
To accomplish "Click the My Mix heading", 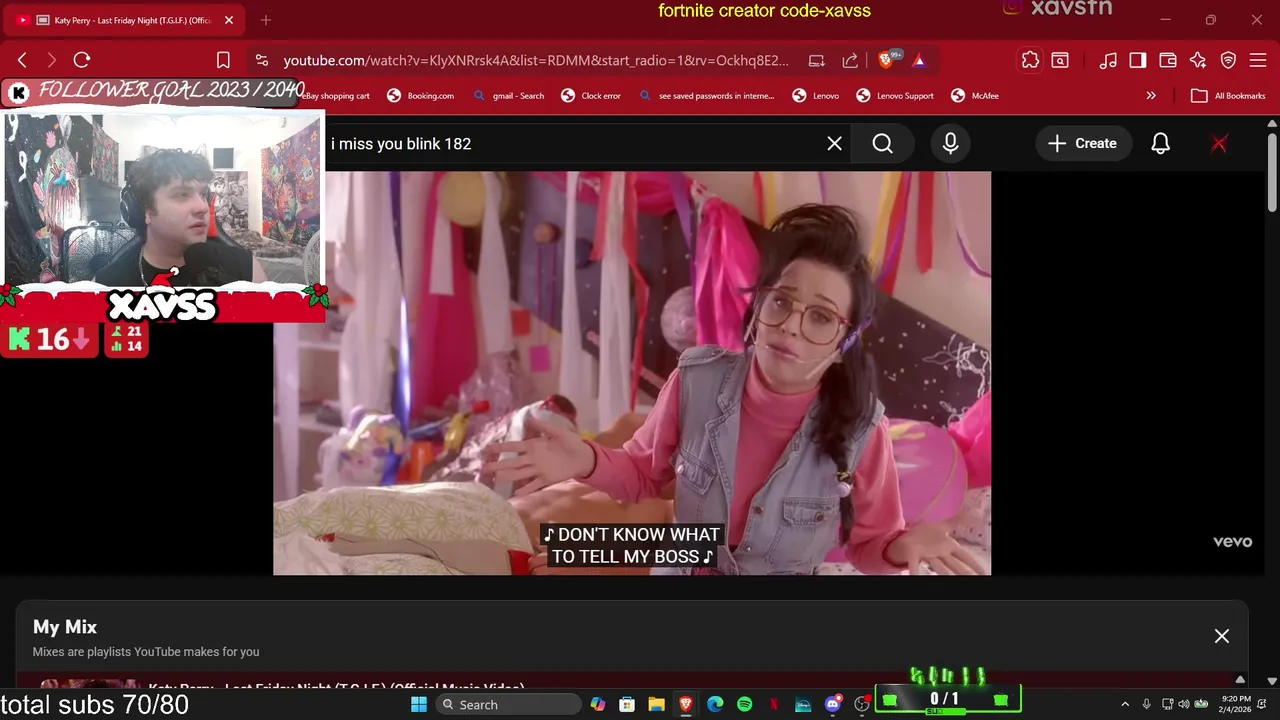I will pos(65,627).
